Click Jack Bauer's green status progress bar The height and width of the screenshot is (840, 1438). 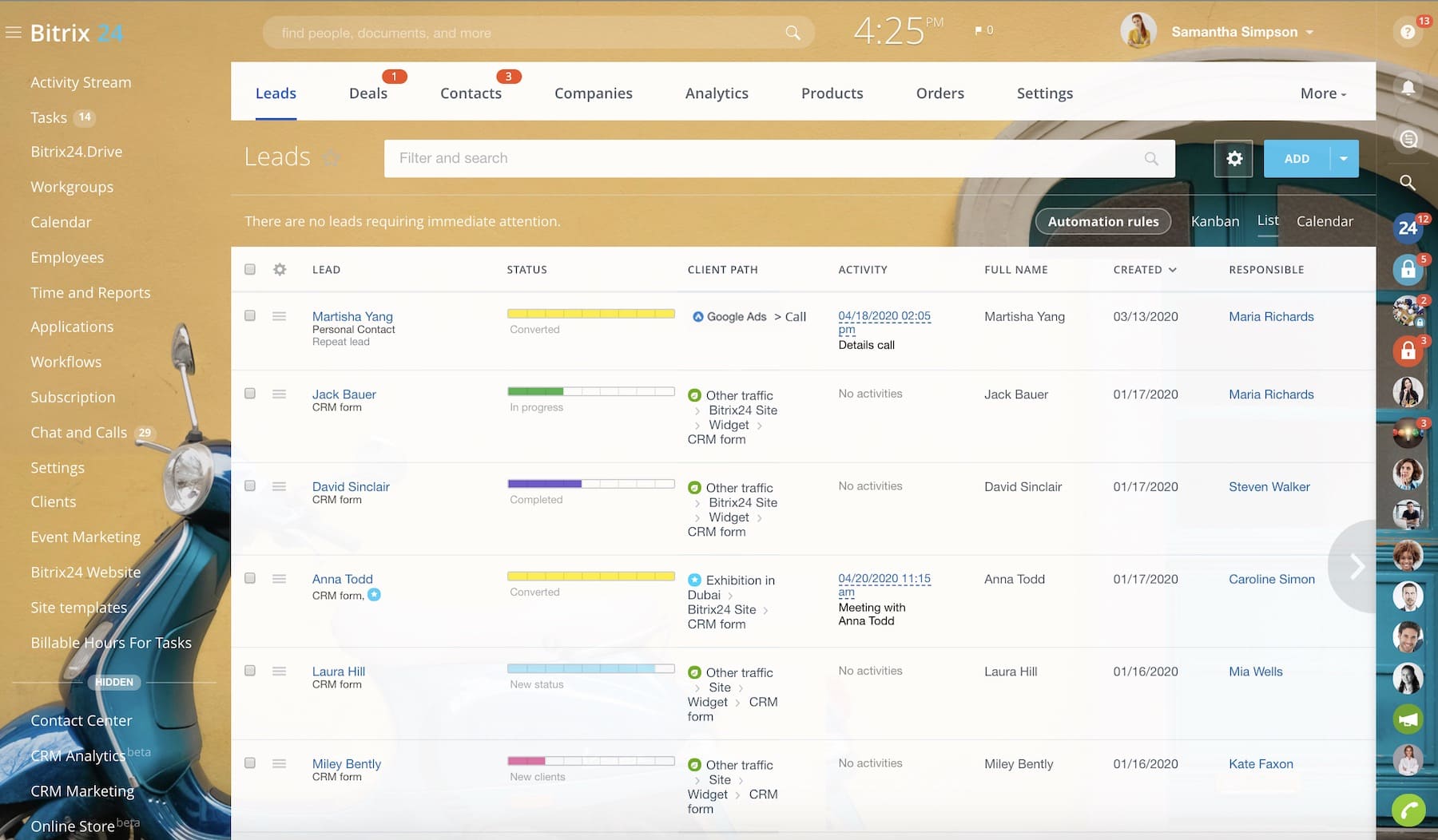535,391
